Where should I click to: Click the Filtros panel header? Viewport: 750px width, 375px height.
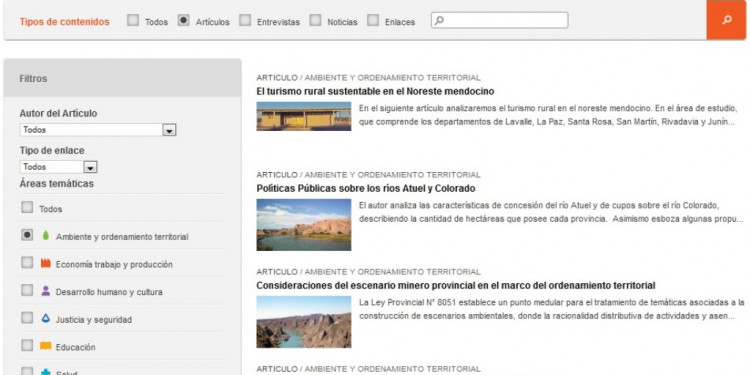coord(122,78)
